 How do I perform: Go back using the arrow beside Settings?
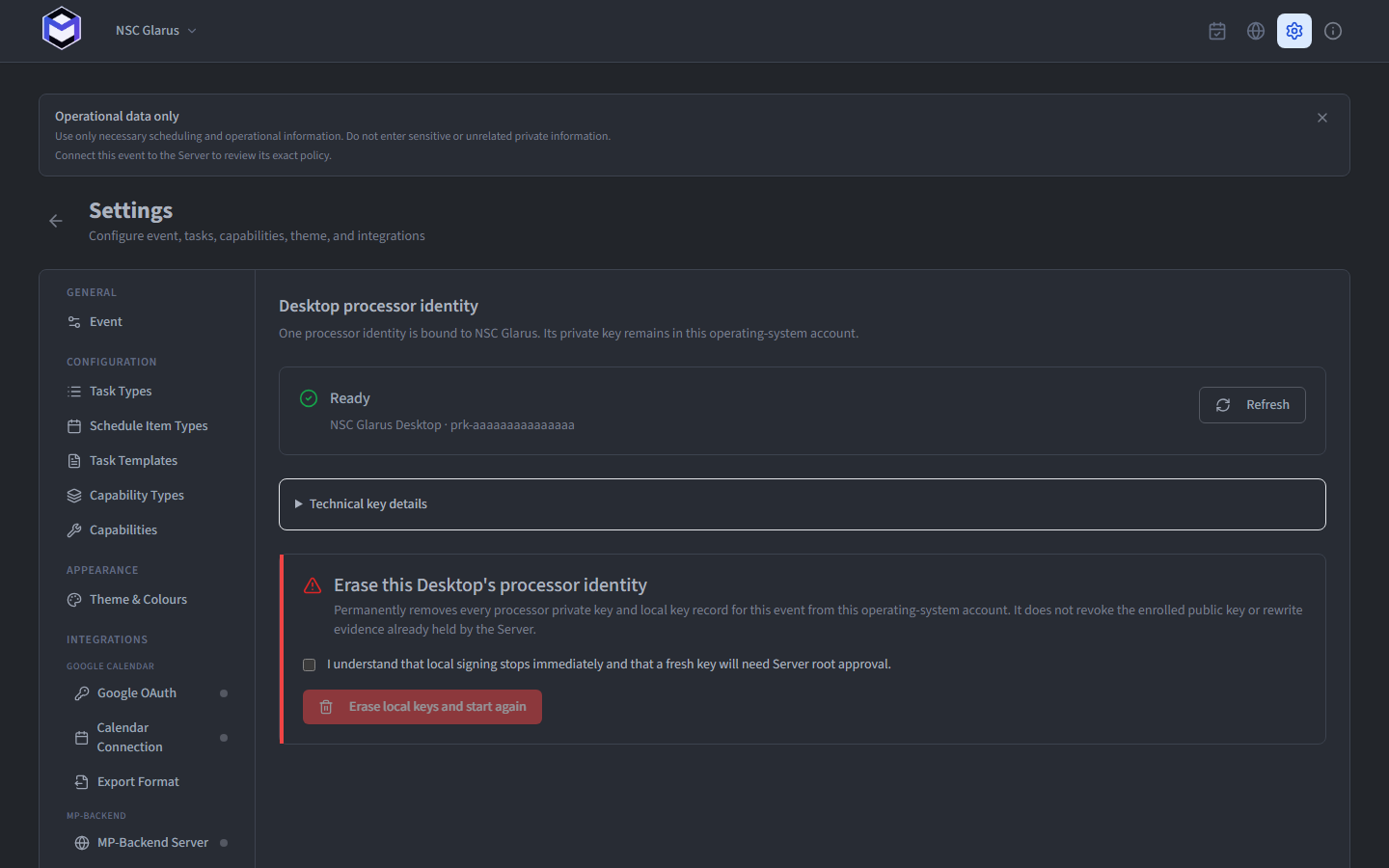56,221
